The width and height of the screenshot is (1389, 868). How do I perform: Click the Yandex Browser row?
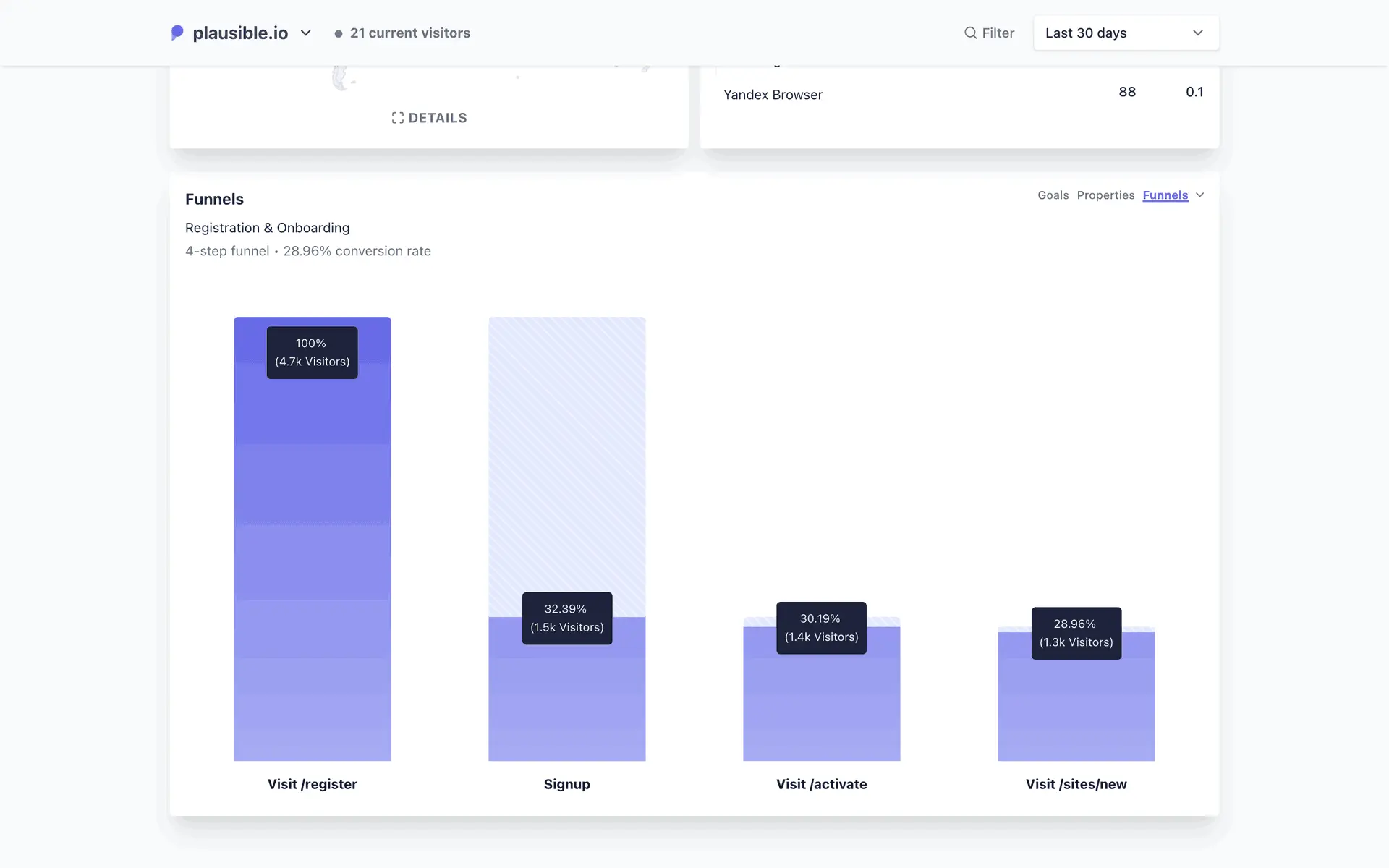(773, 95)
